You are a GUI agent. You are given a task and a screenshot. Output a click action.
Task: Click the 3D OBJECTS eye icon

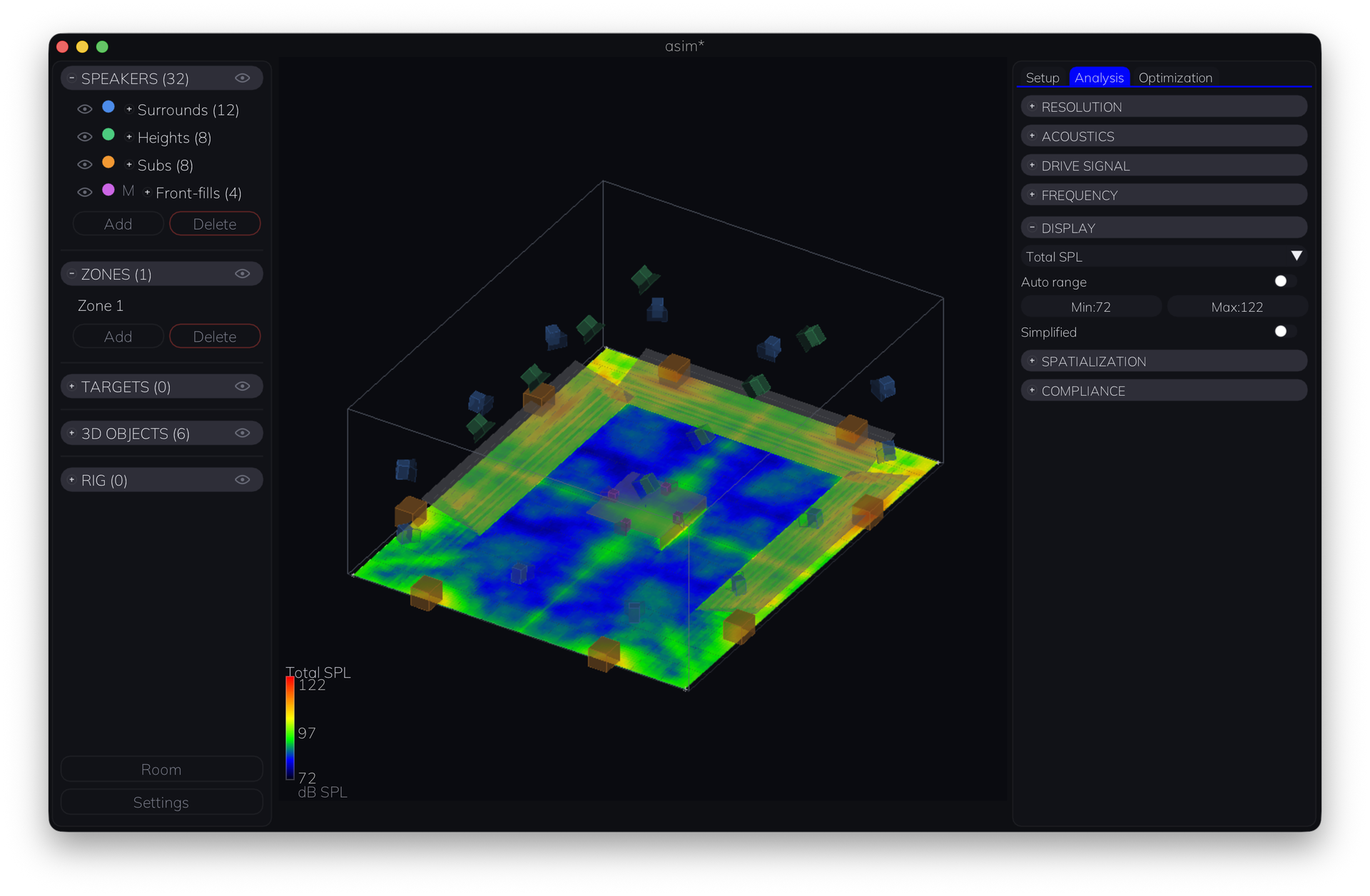coord(243,433)
